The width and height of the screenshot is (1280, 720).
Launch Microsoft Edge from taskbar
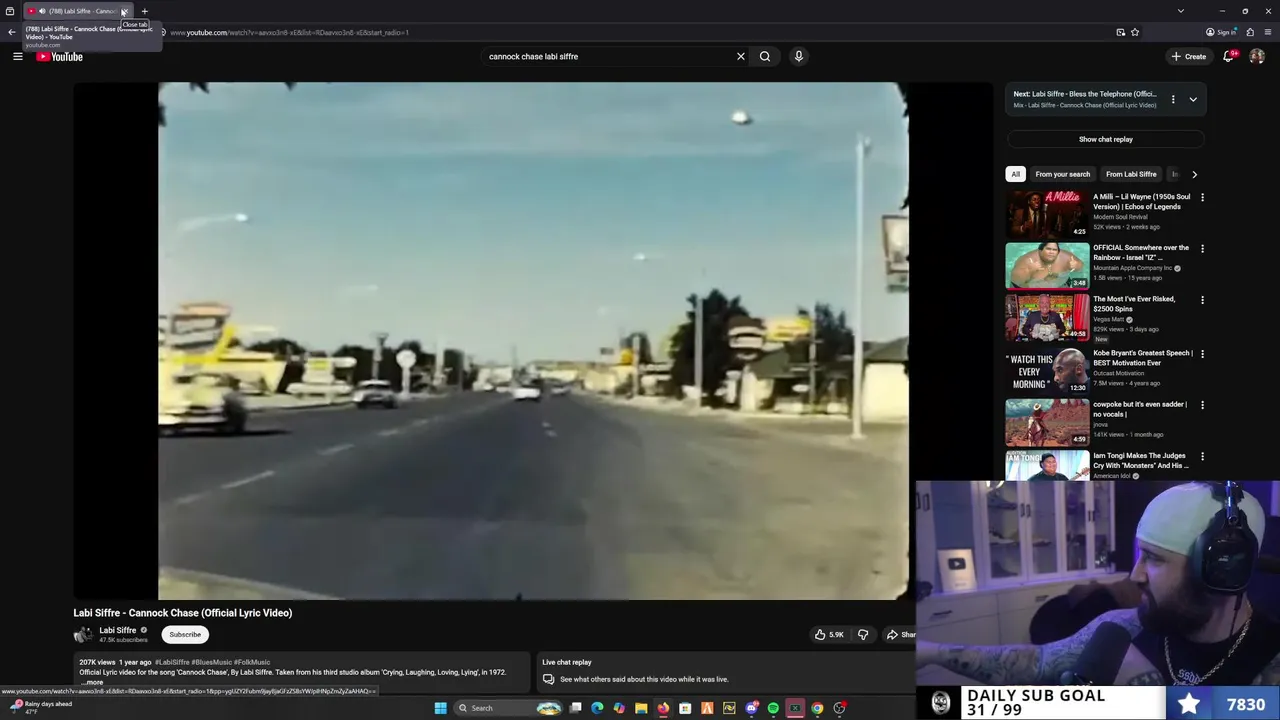[x=597, y=708]
